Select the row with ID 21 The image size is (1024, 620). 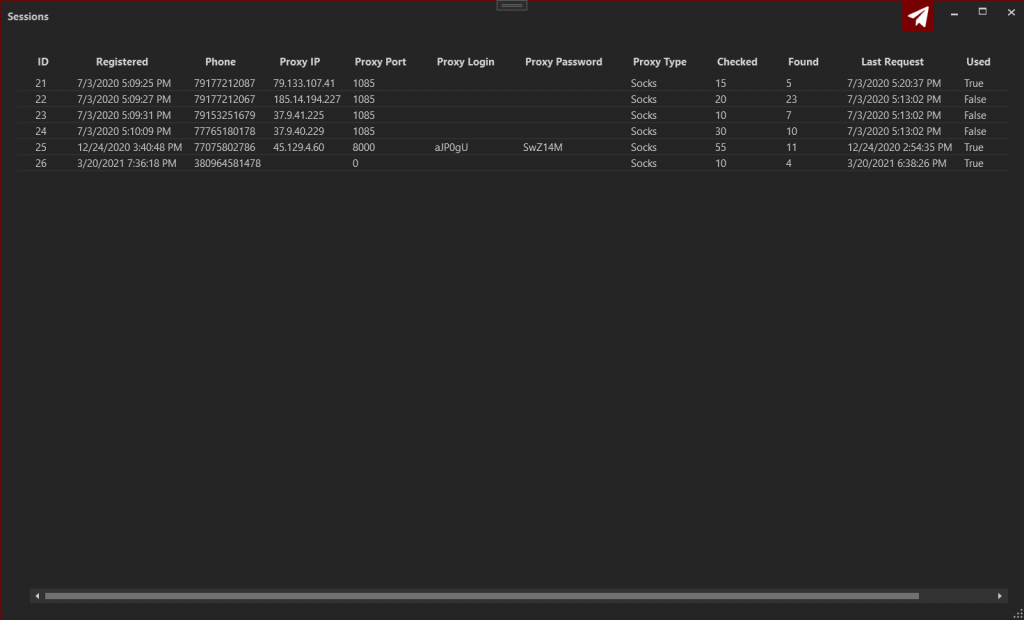pyautogui.click(x=512, y=84)
